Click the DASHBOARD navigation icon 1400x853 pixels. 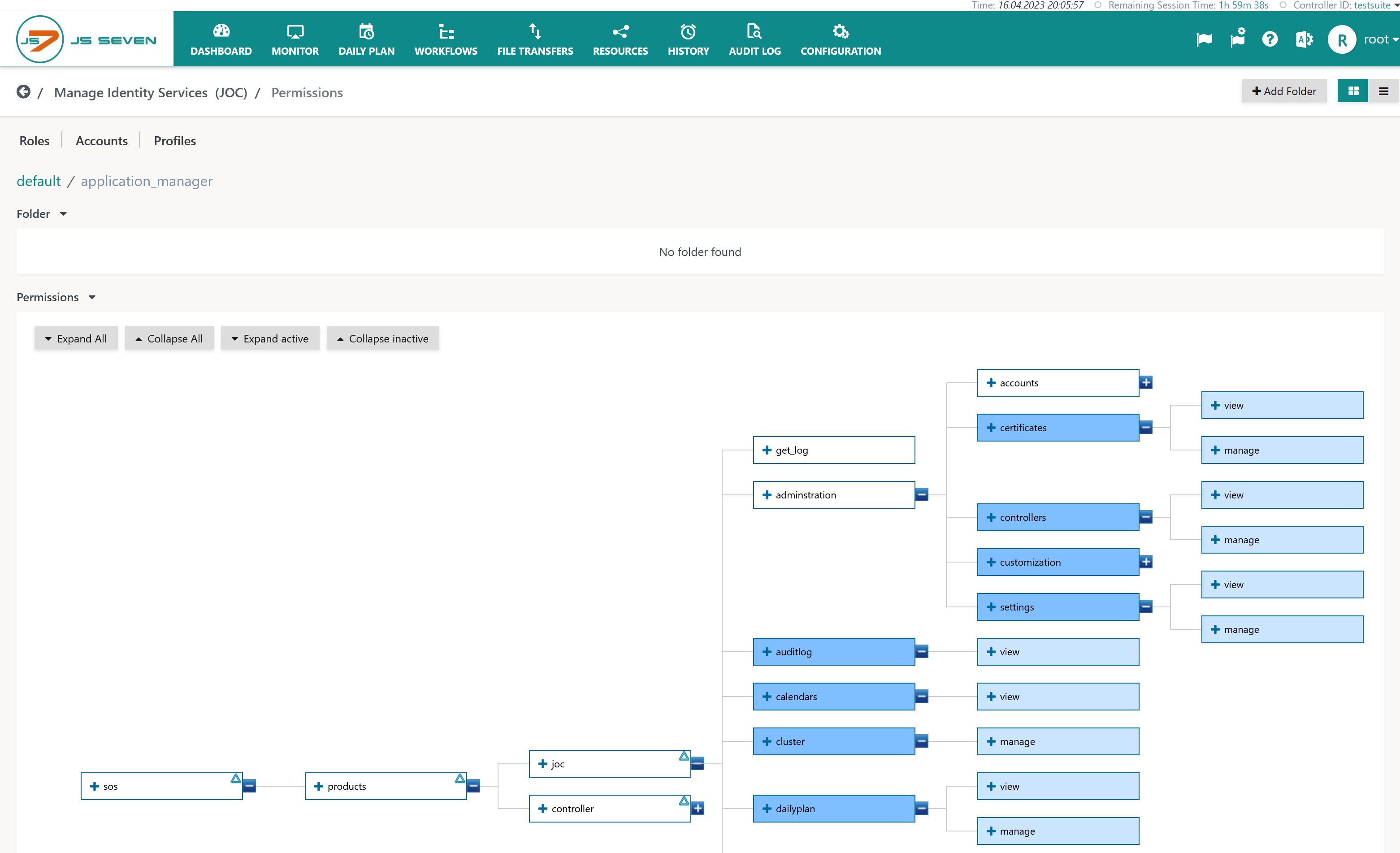click(220, 31)
